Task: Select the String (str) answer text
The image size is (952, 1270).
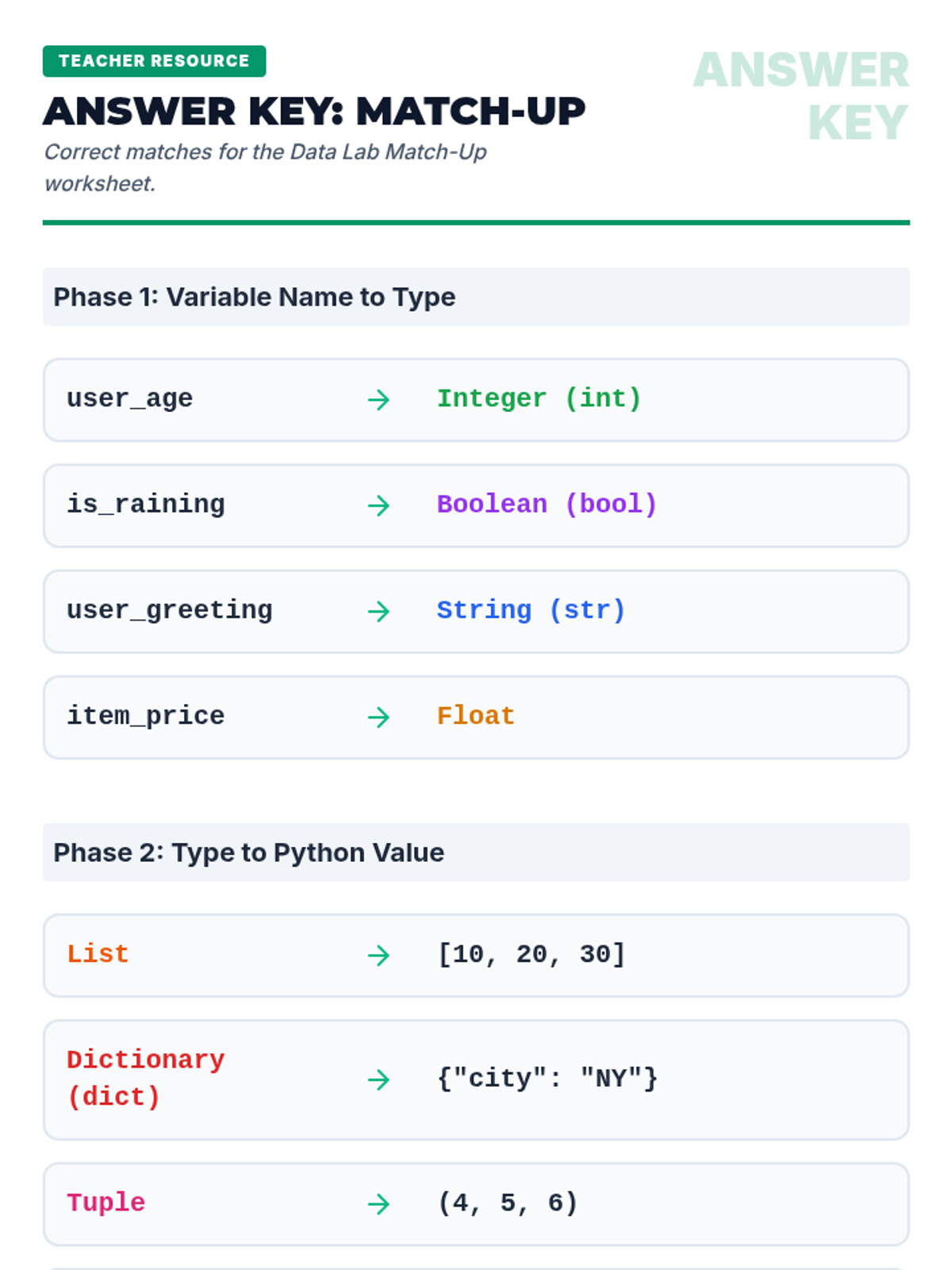Action: click(x=531, y=610)
